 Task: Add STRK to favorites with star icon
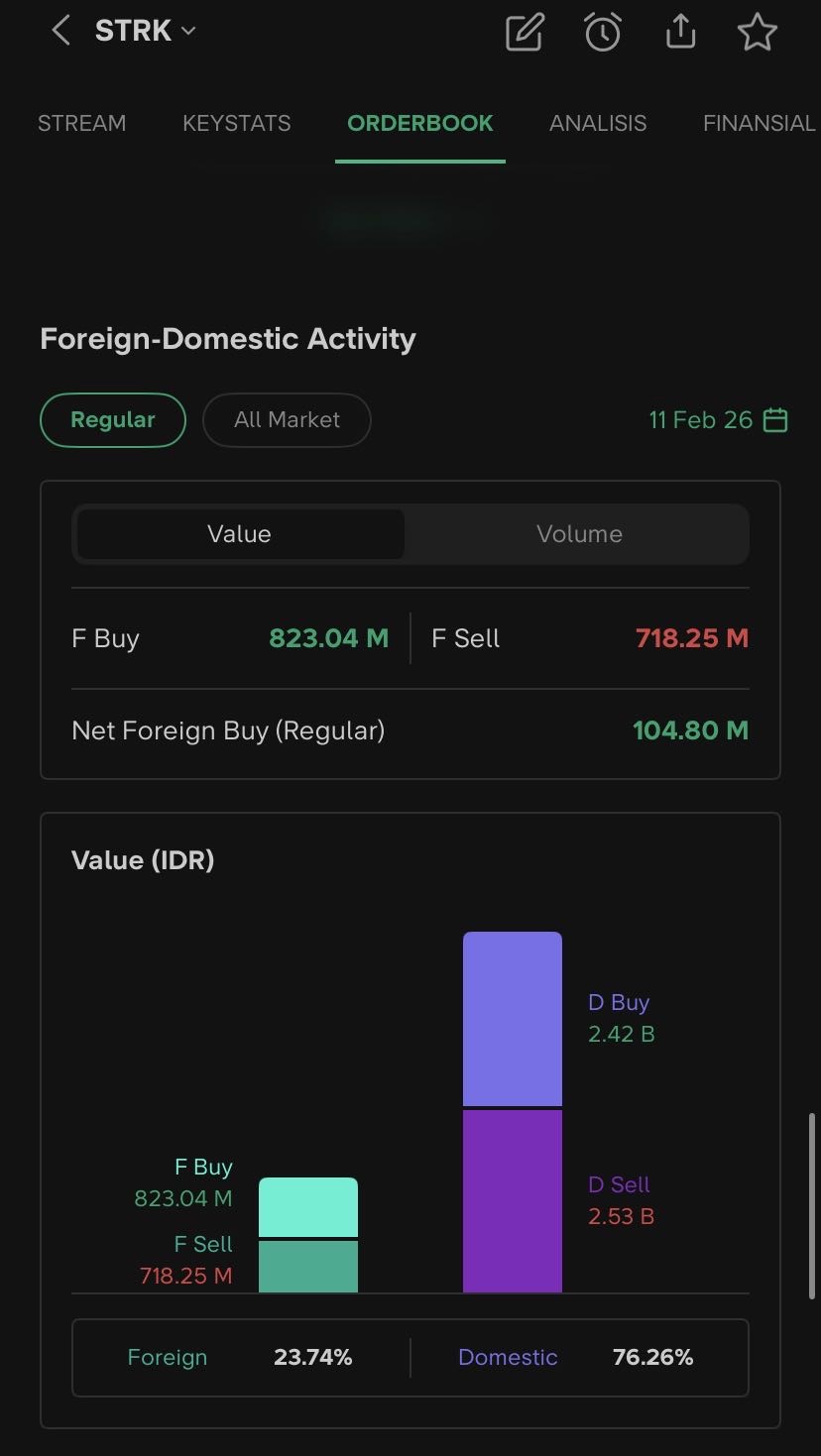758,33
